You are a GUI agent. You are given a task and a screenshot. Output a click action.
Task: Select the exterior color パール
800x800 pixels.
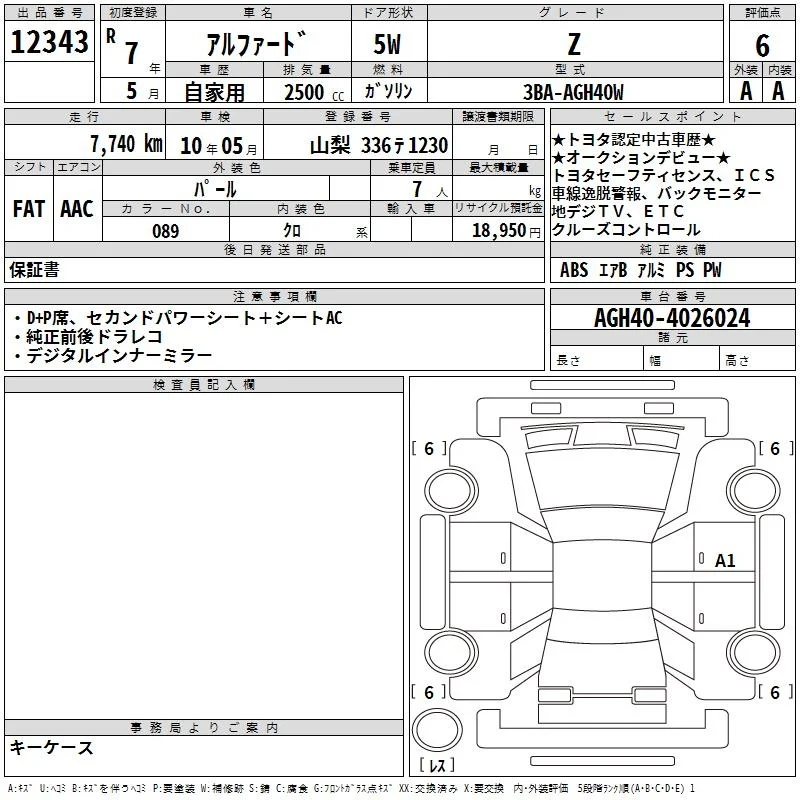click(x=215, y=189)
